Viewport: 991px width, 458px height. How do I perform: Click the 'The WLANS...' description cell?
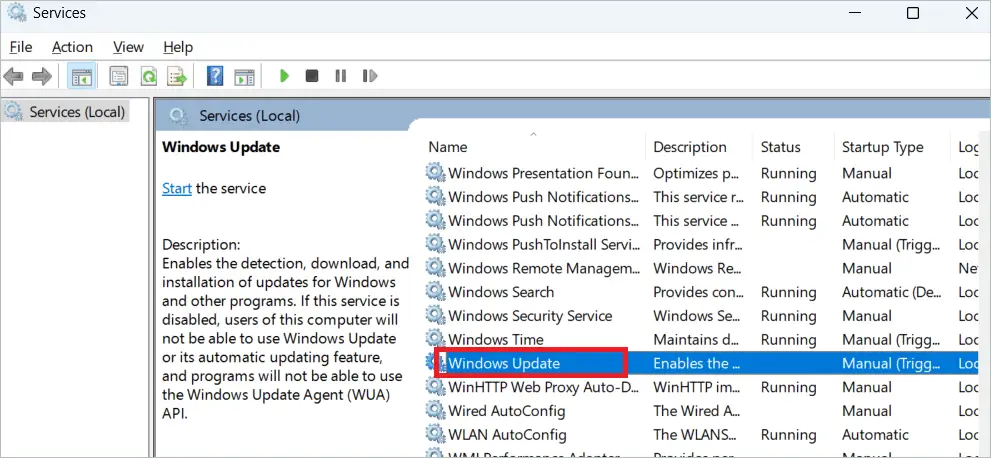[695, 435]
